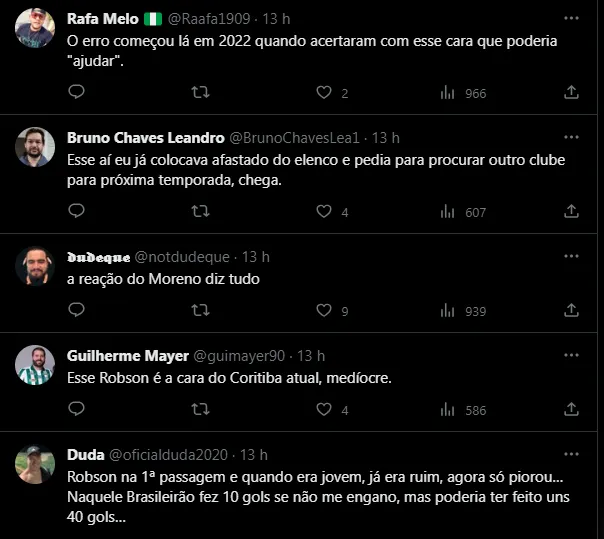Like Rafa Melo's tweet
The height and width of the screenshot is (539, 604).
pyautogui.click(x=323, y=93)
